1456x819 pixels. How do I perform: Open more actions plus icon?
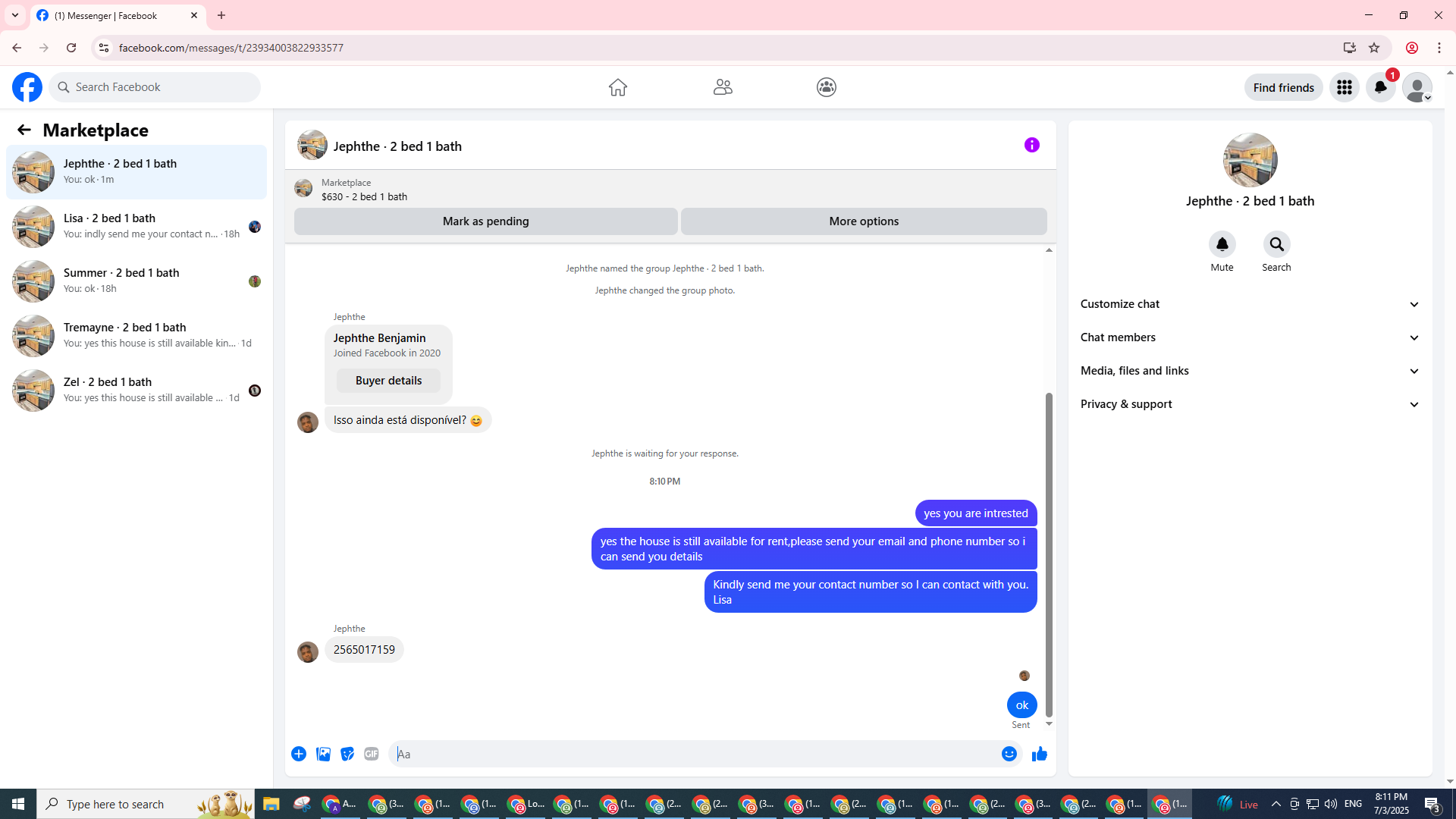[299, 754]
